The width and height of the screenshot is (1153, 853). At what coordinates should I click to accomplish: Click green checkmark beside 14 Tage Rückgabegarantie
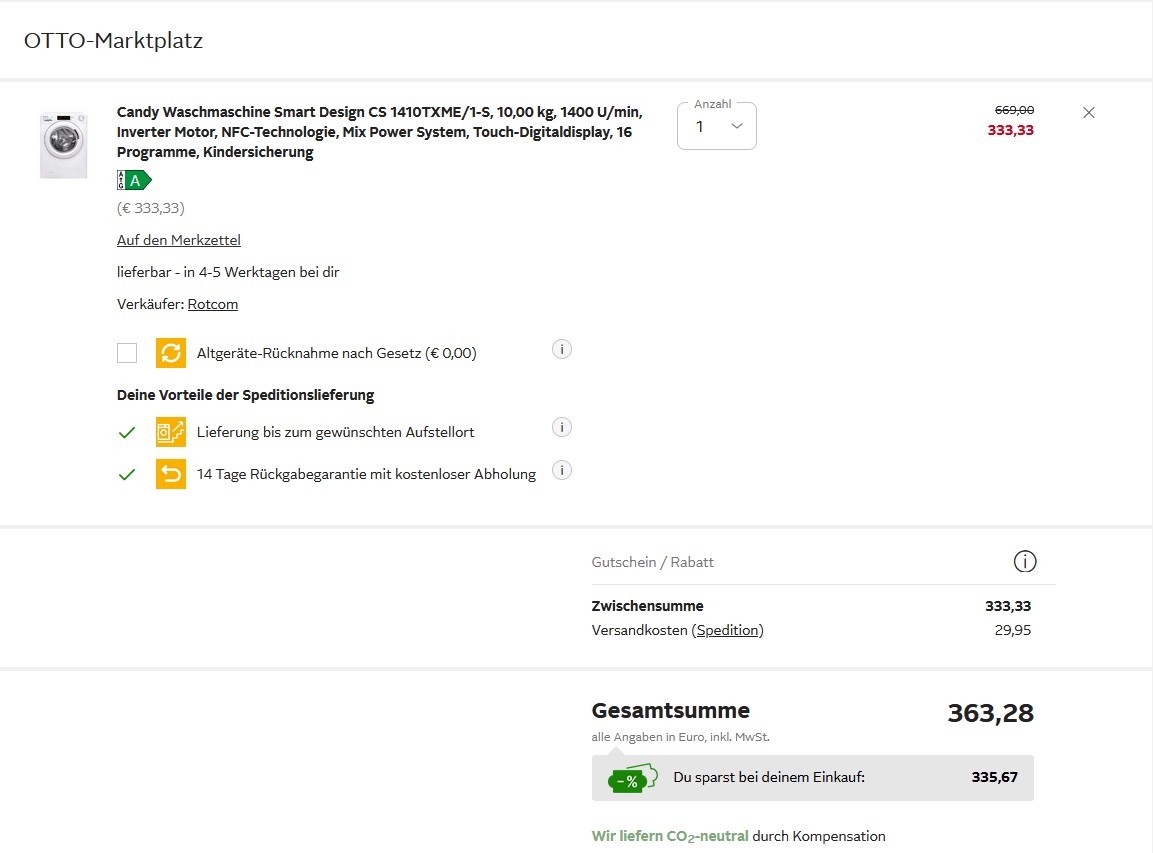click(126, 474)
